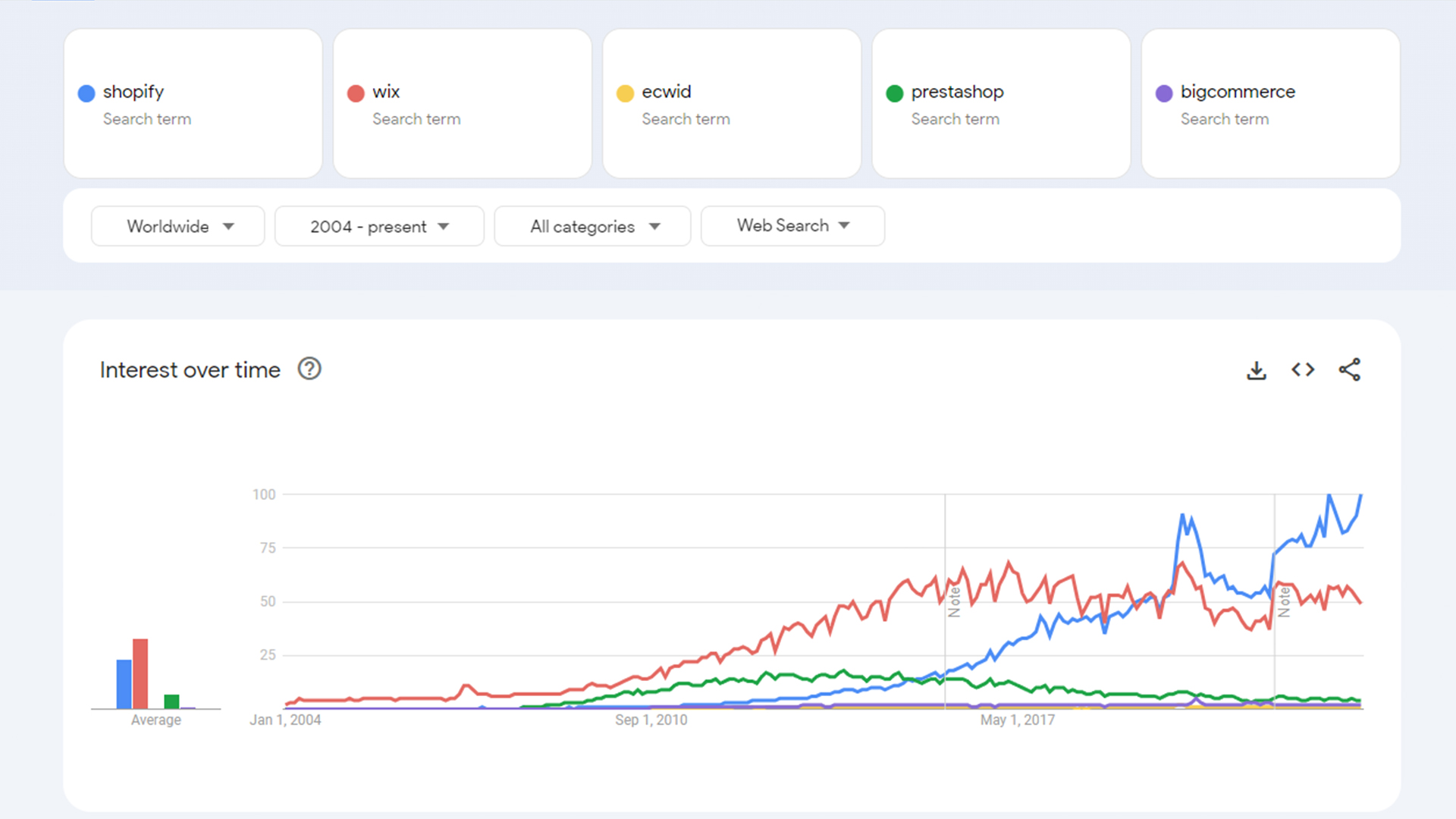This screenshot has height=819, width=1456.
Task: Click the yellow ecwid color dot
Action: tap(625, 93)
